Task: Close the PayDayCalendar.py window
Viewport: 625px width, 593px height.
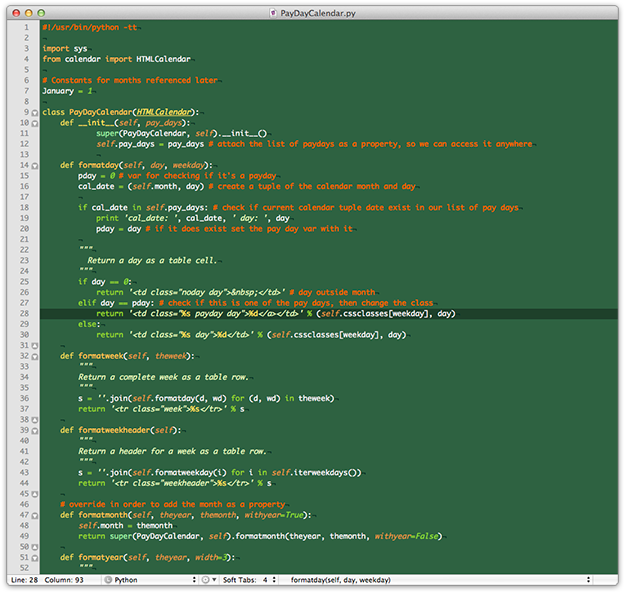Action: (x=16, y=13)
